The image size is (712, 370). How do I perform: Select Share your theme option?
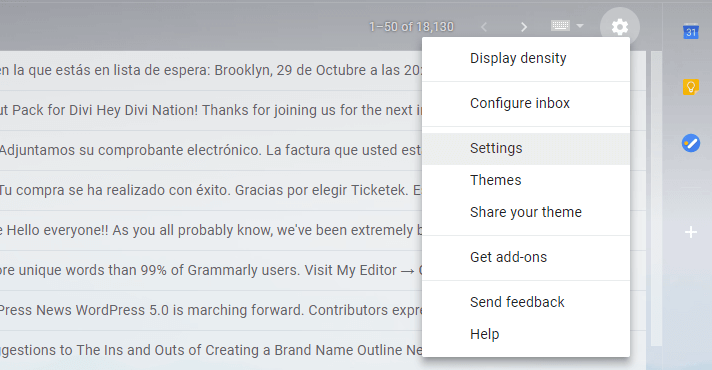coord(526,212)
